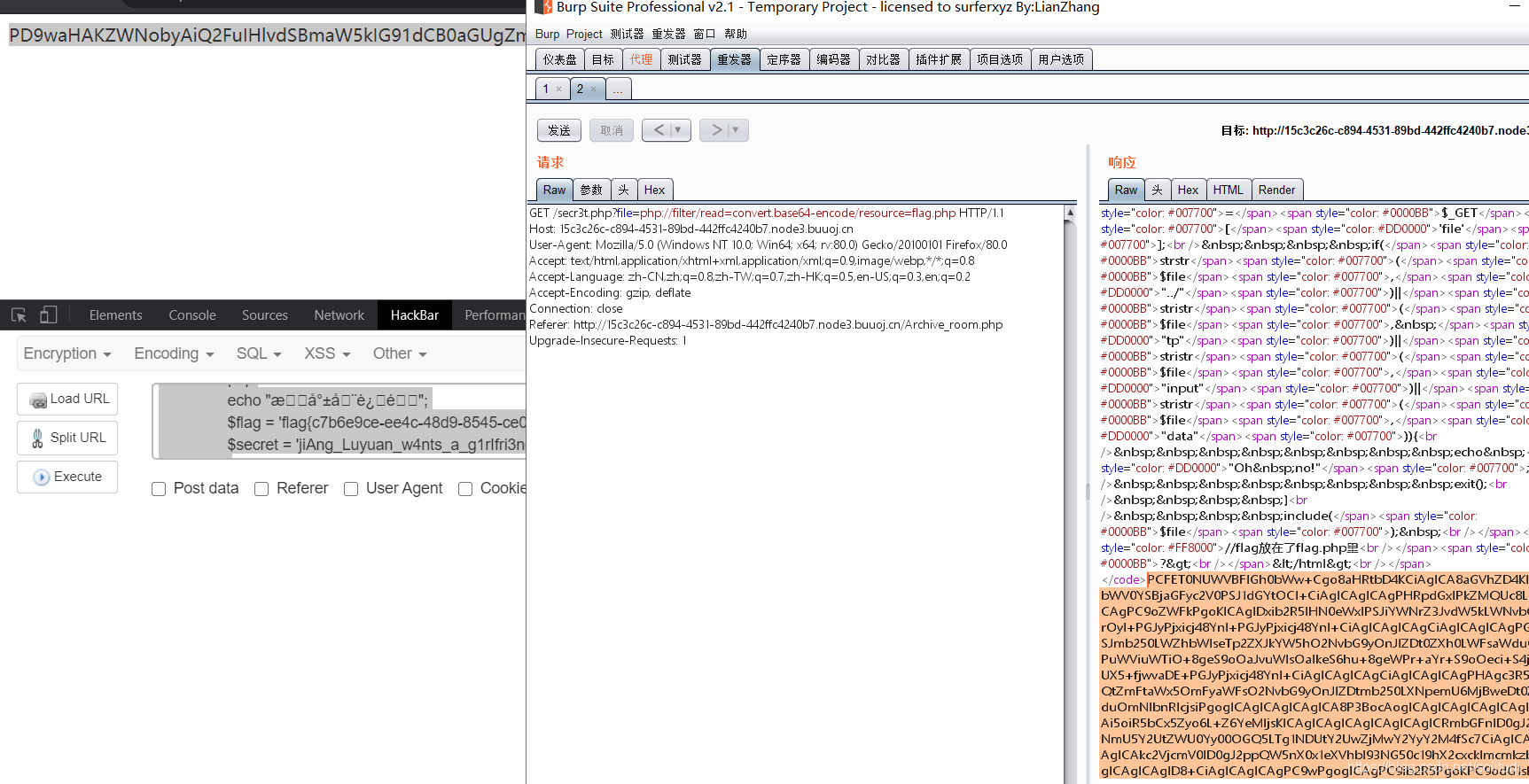Image resolution: width=1529 pixels, height=784 pixels.
Task: Click the Load URL button in HackBar
Action: click(67, 399)
